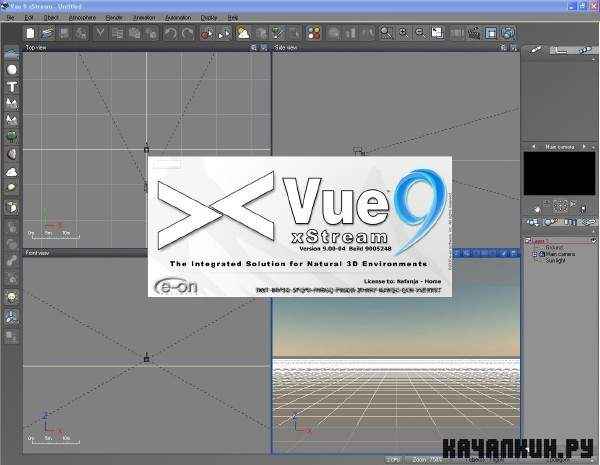Expand the Main camera tree node
Viewport: 600px width, 465px height.
point(535,254)
